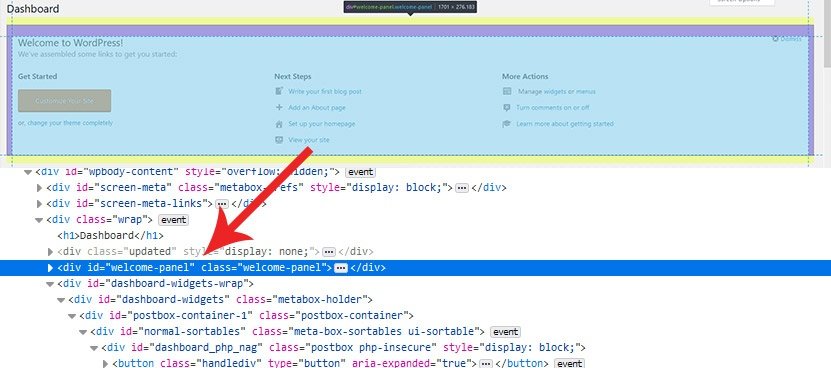Screen dimensions: 831x368
Task: Click the widgets icon beside Manage widgets
Action: coord(507,91)
